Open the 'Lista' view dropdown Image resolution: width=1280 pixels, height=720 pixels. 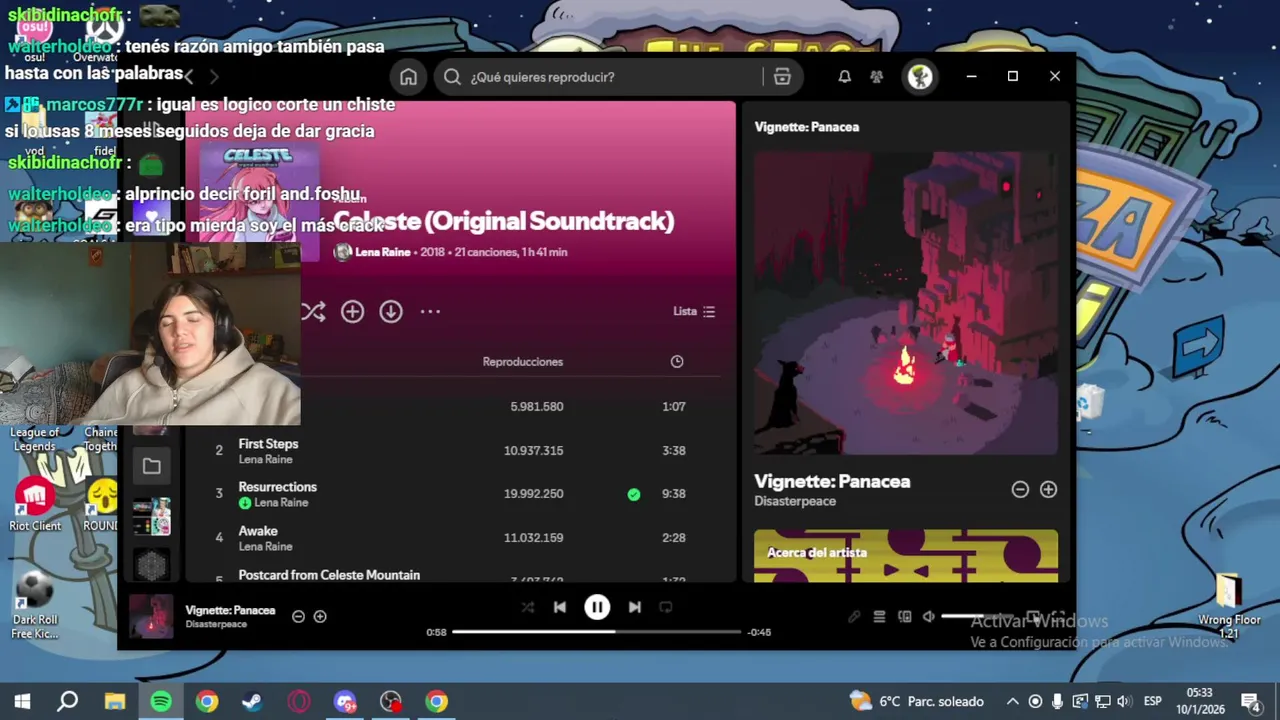tap(694, 312)
